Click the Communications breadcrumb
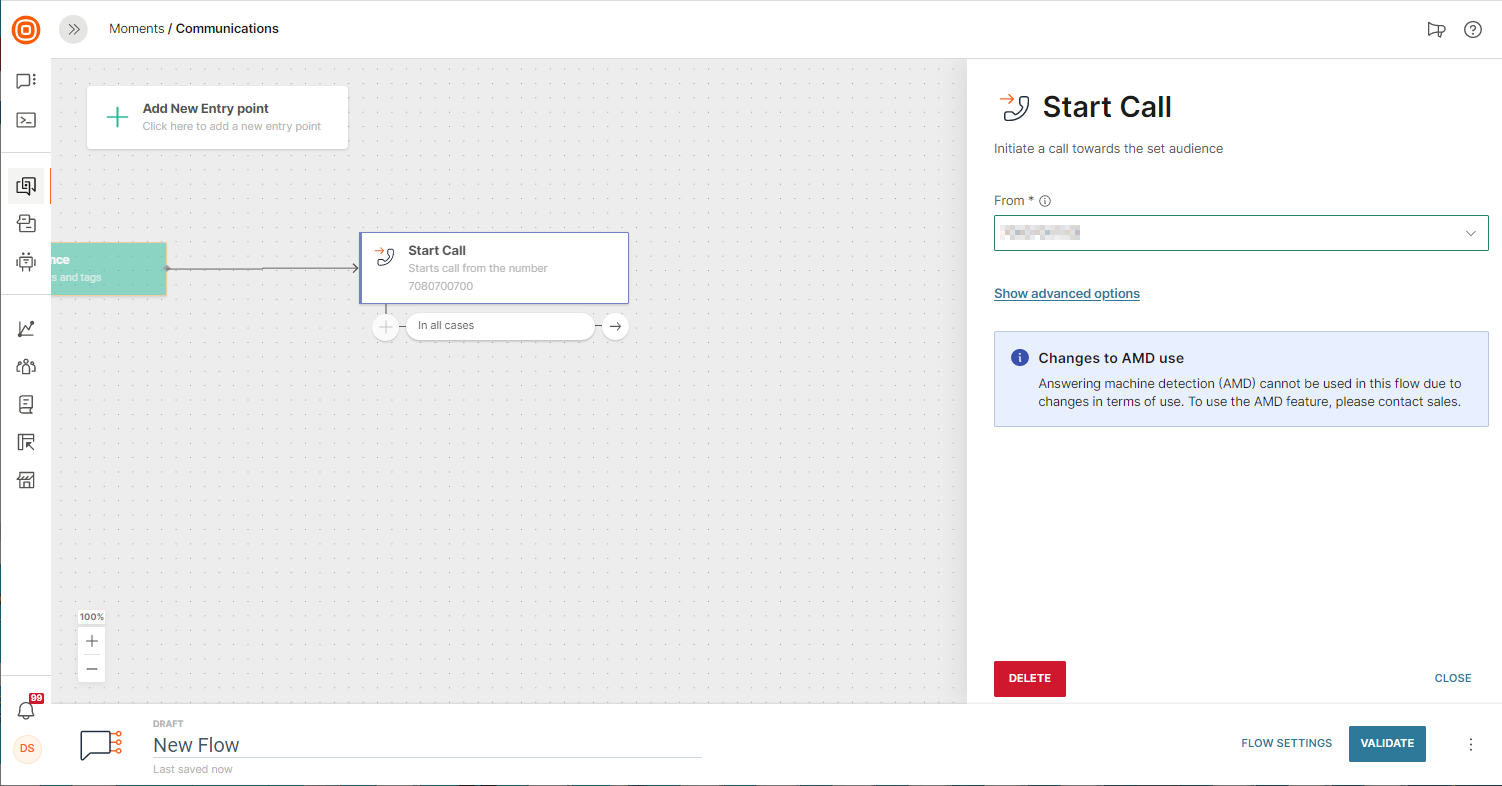The height and width of the screenshot is (786, 1502). [x=227, y=29]
